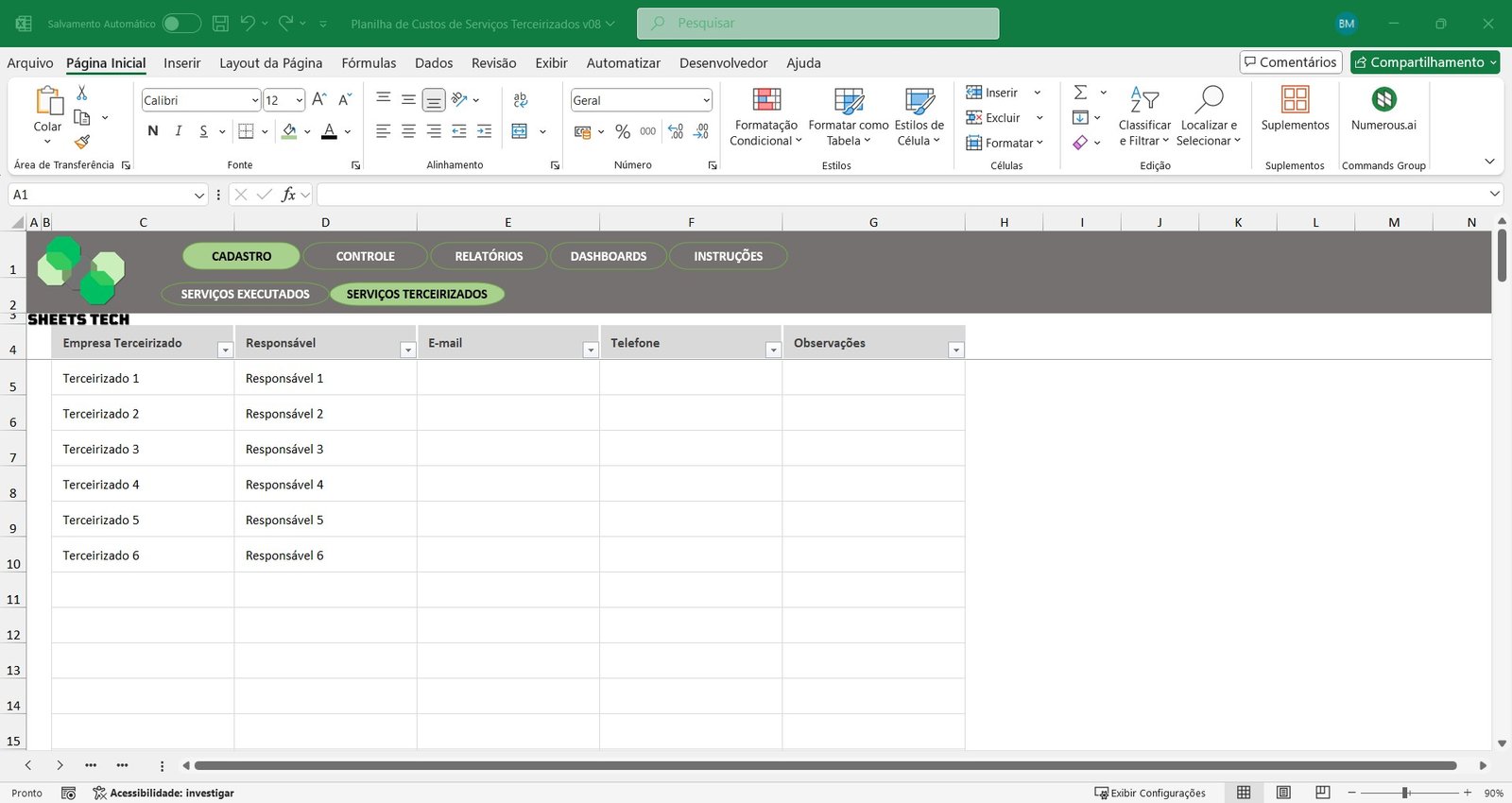The image size is (1512, 803).
Task: Open Localizar e Selecionar
Action: coord(1209,117)
